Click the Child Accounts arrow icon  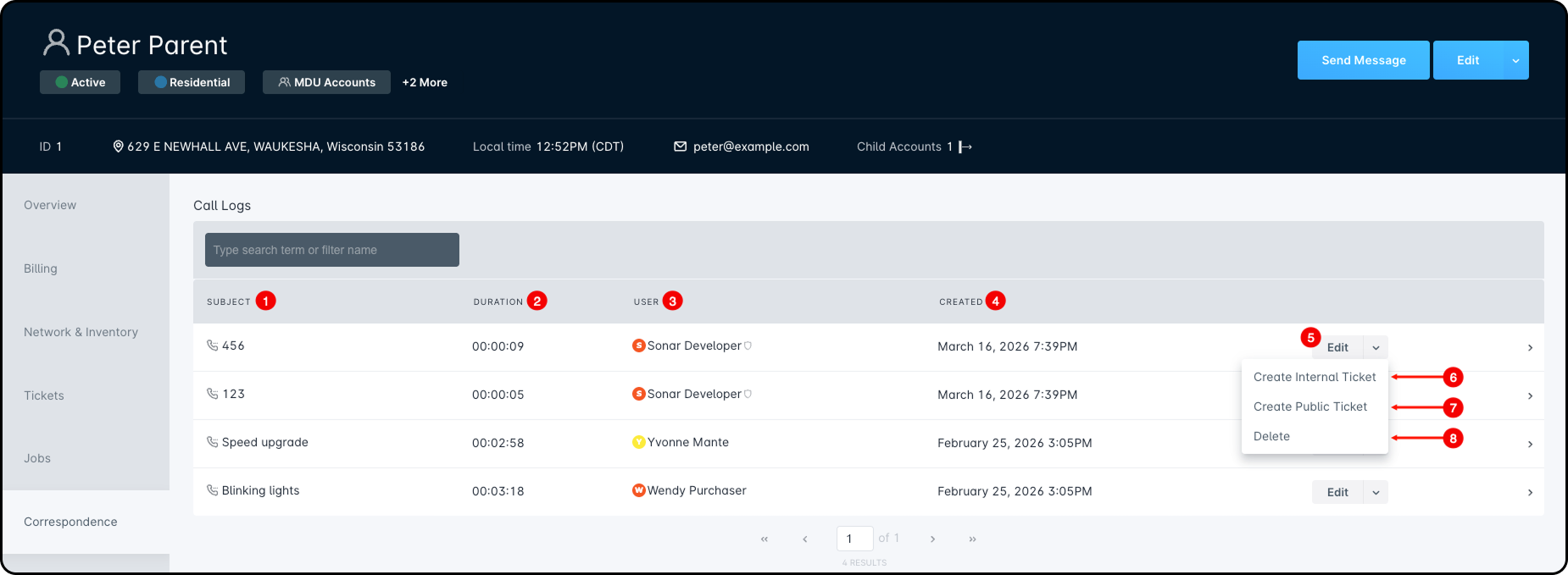point(965,147)
